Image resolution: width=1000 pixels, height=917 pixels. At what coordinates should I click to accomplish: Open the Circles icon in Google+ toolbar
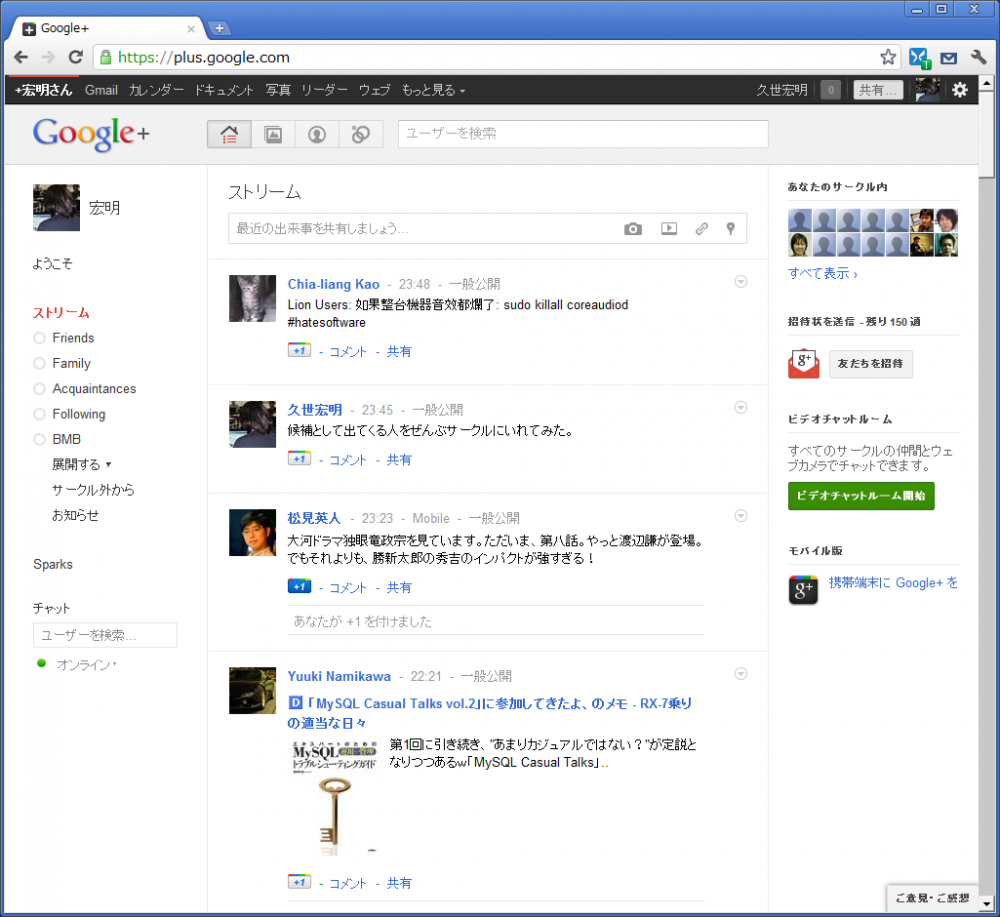(361, 135)
